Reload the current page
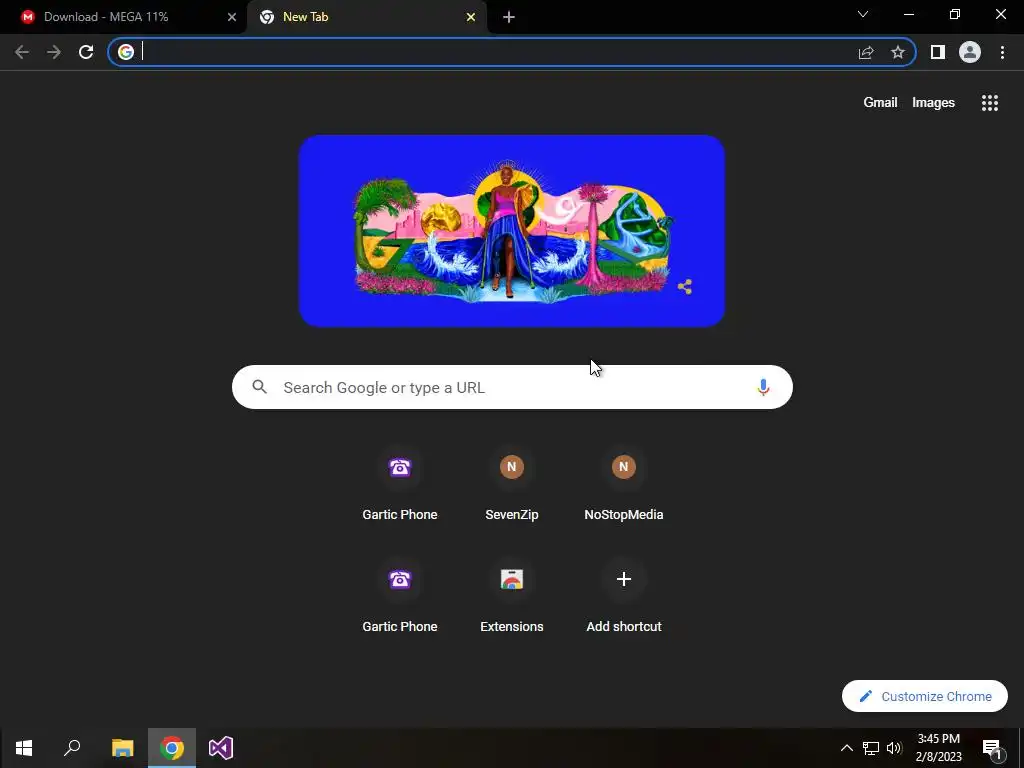 pos(86,52)
